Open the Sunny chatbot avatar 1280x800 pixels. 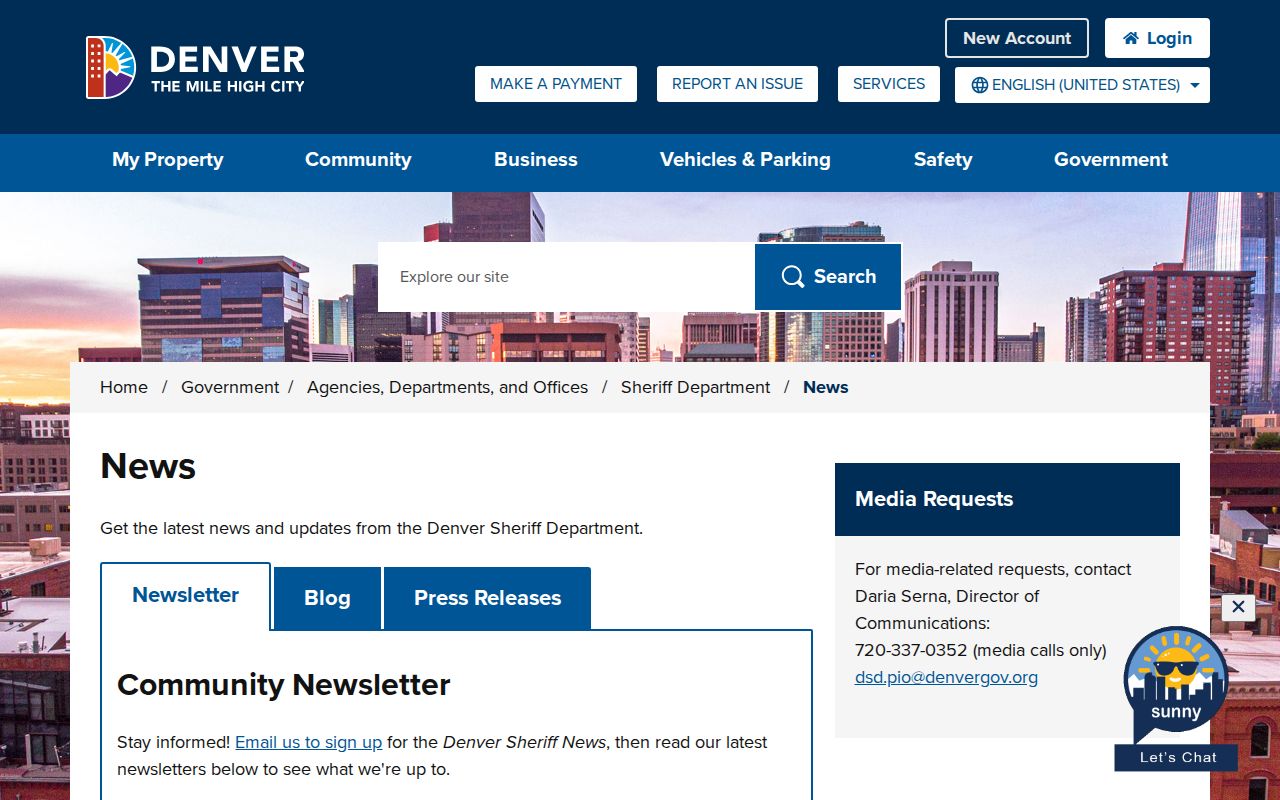click(x=1176, y=686)
